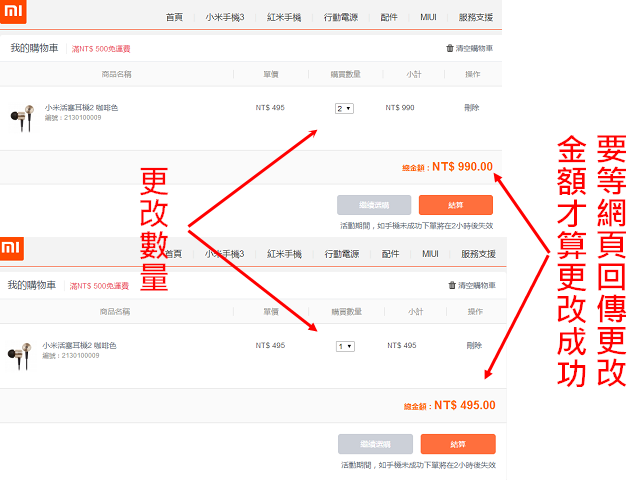
Task: Click the gray continue-shopping button under NT$ 990.00
Action: (374, 205)
